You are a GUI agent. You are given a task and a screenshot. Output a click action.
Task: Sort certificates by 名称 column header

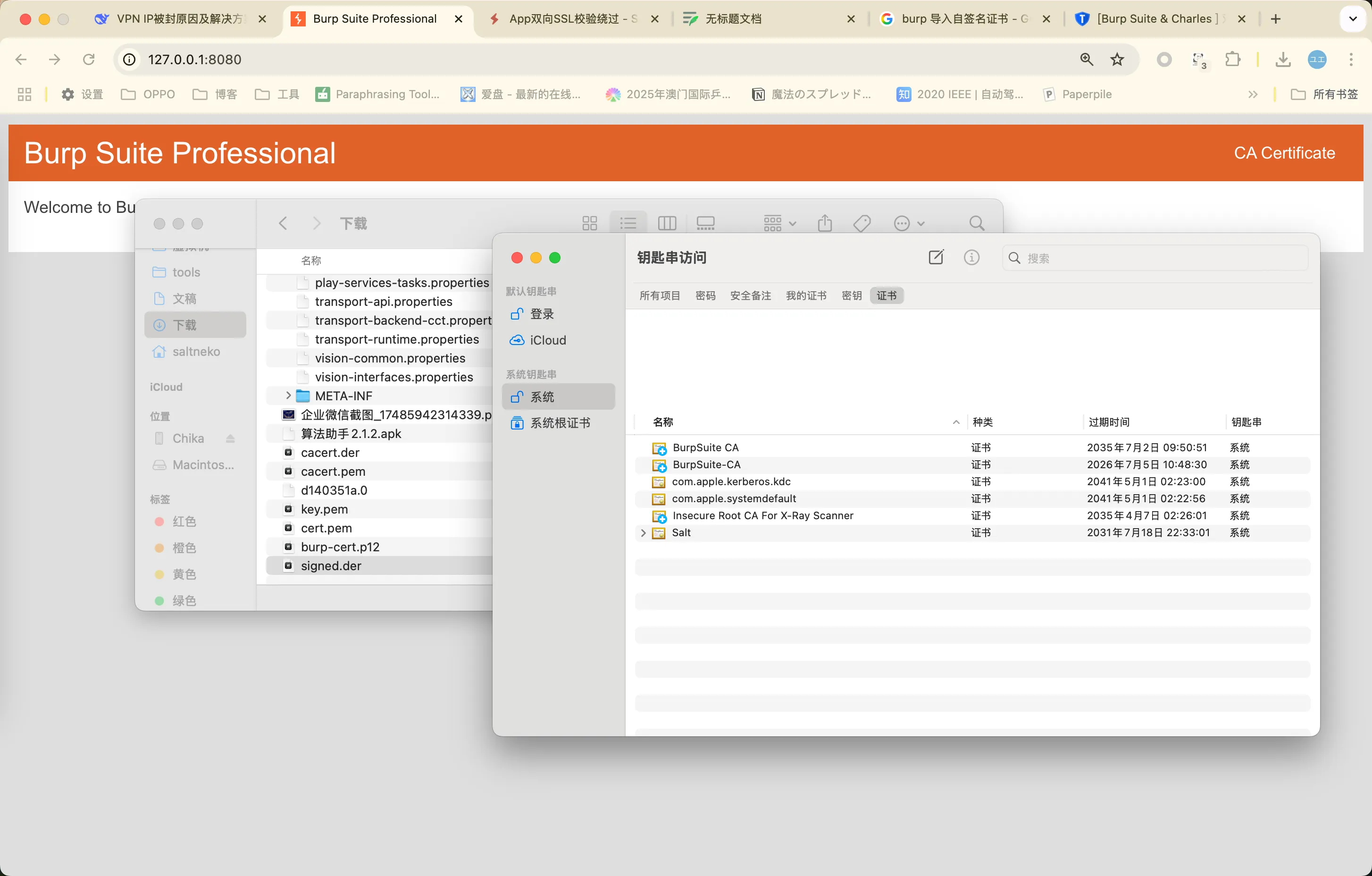[x=800, y=422]
